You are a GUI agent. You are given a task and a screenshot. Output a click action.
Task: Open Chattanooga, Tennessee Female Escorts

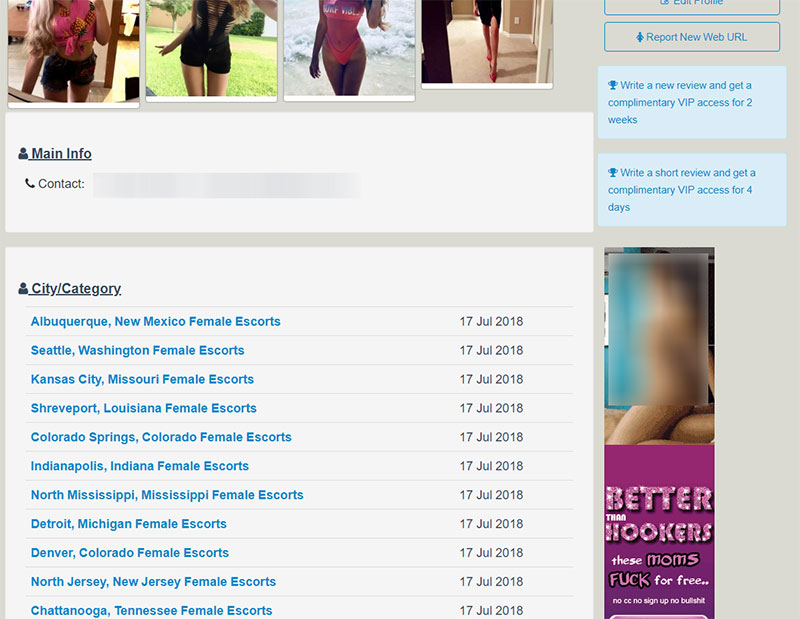coord(151,610)
